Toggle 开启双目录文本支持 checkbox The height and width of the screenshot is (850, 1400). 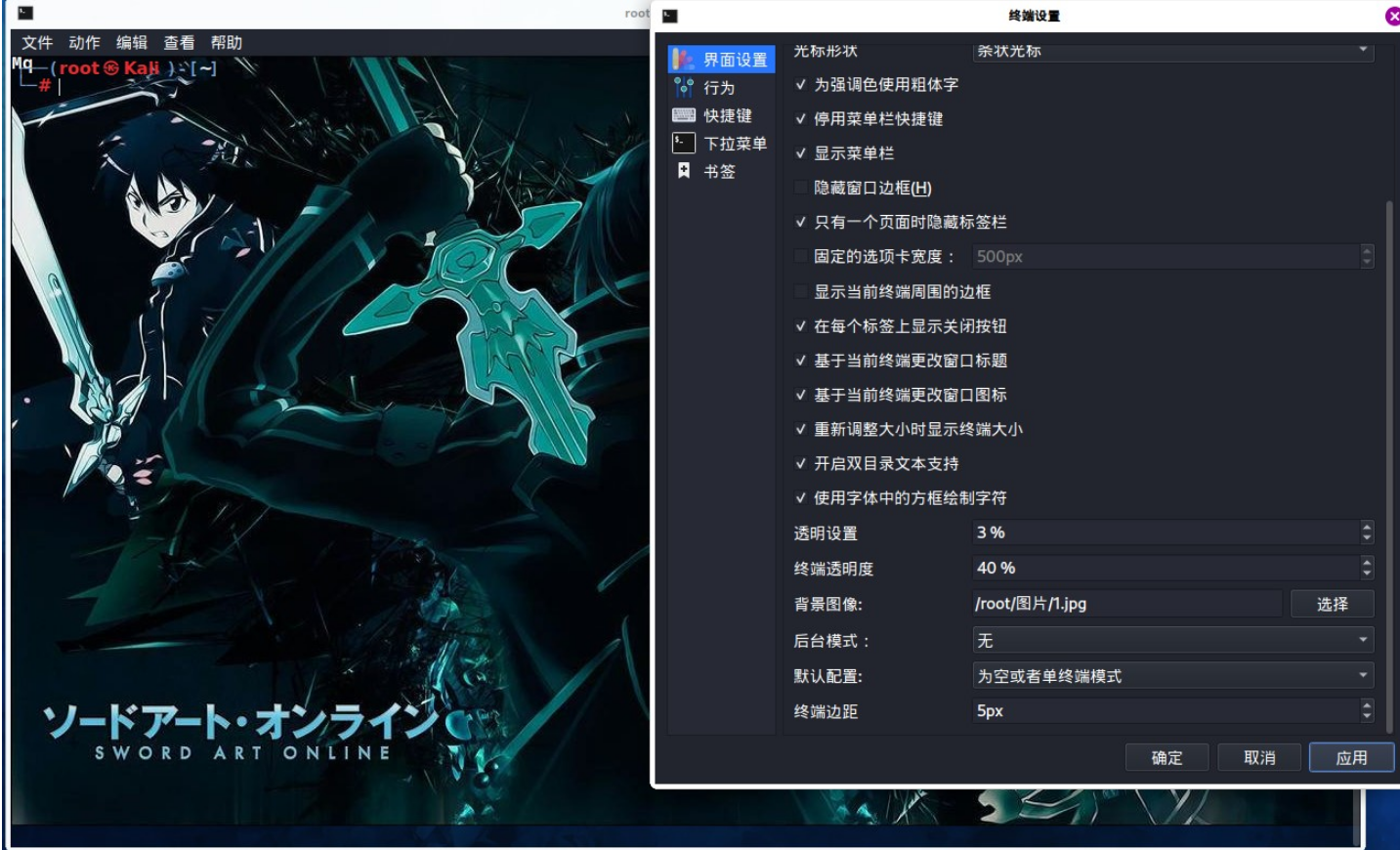point(801,464)
